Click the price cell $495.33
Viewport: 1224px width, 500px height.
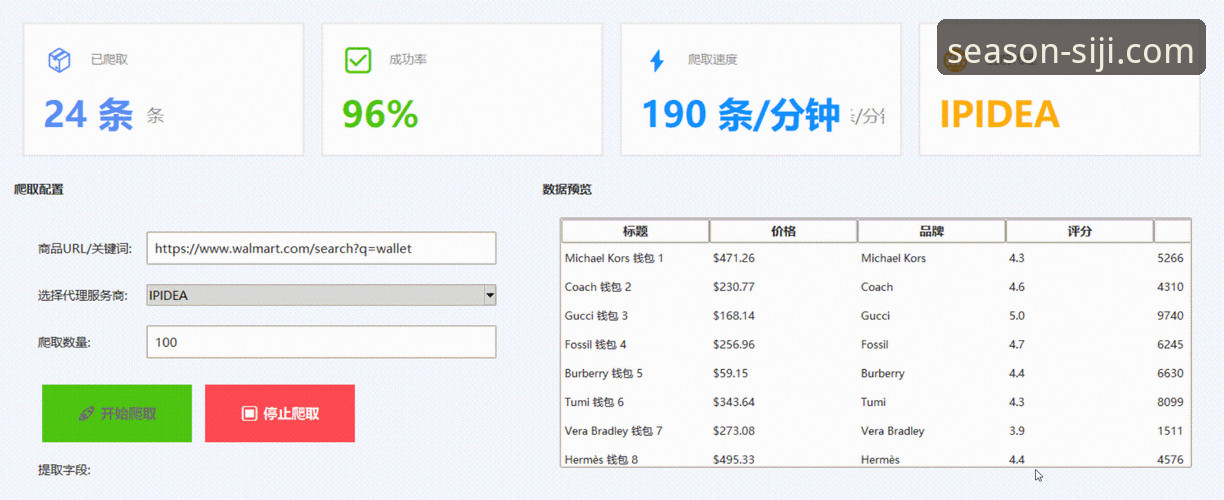(x=734, y=460)
